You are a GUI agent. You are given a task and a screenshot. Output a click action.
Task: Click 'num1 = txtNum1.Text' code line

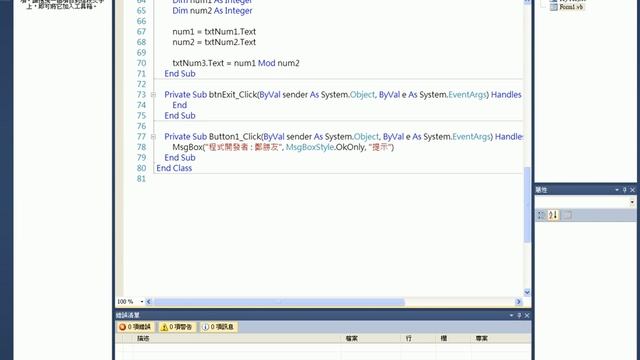[x=214, y=32]
